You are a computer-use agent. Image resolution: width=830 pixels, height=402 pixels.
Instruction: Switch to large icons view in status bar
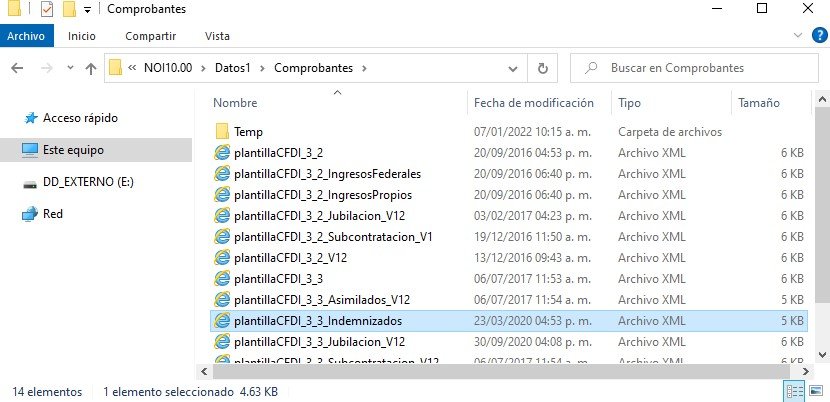click(x=816, y=392)
